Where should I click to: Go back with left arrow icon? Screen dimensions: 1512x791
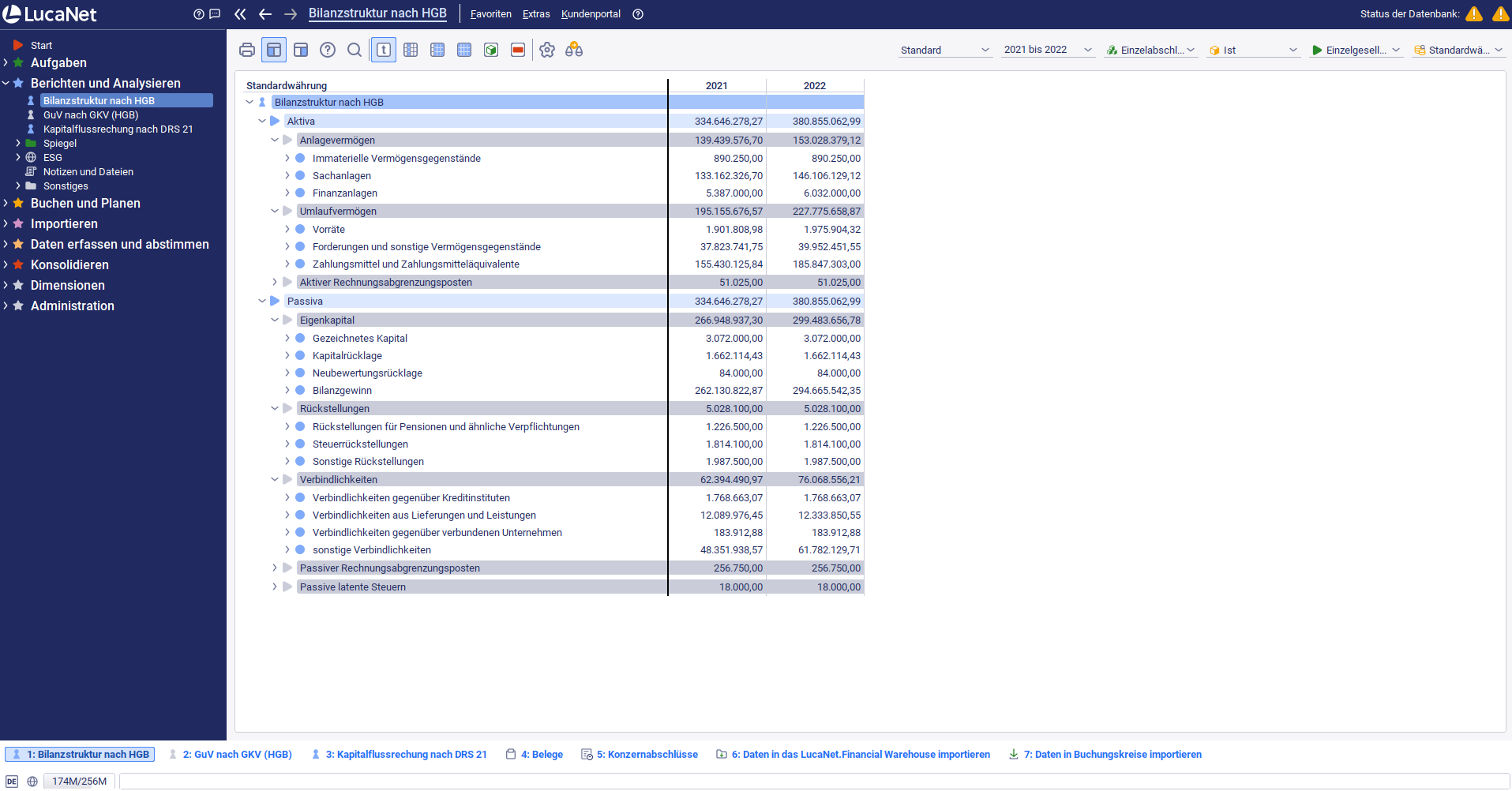[x=265, y=14]
